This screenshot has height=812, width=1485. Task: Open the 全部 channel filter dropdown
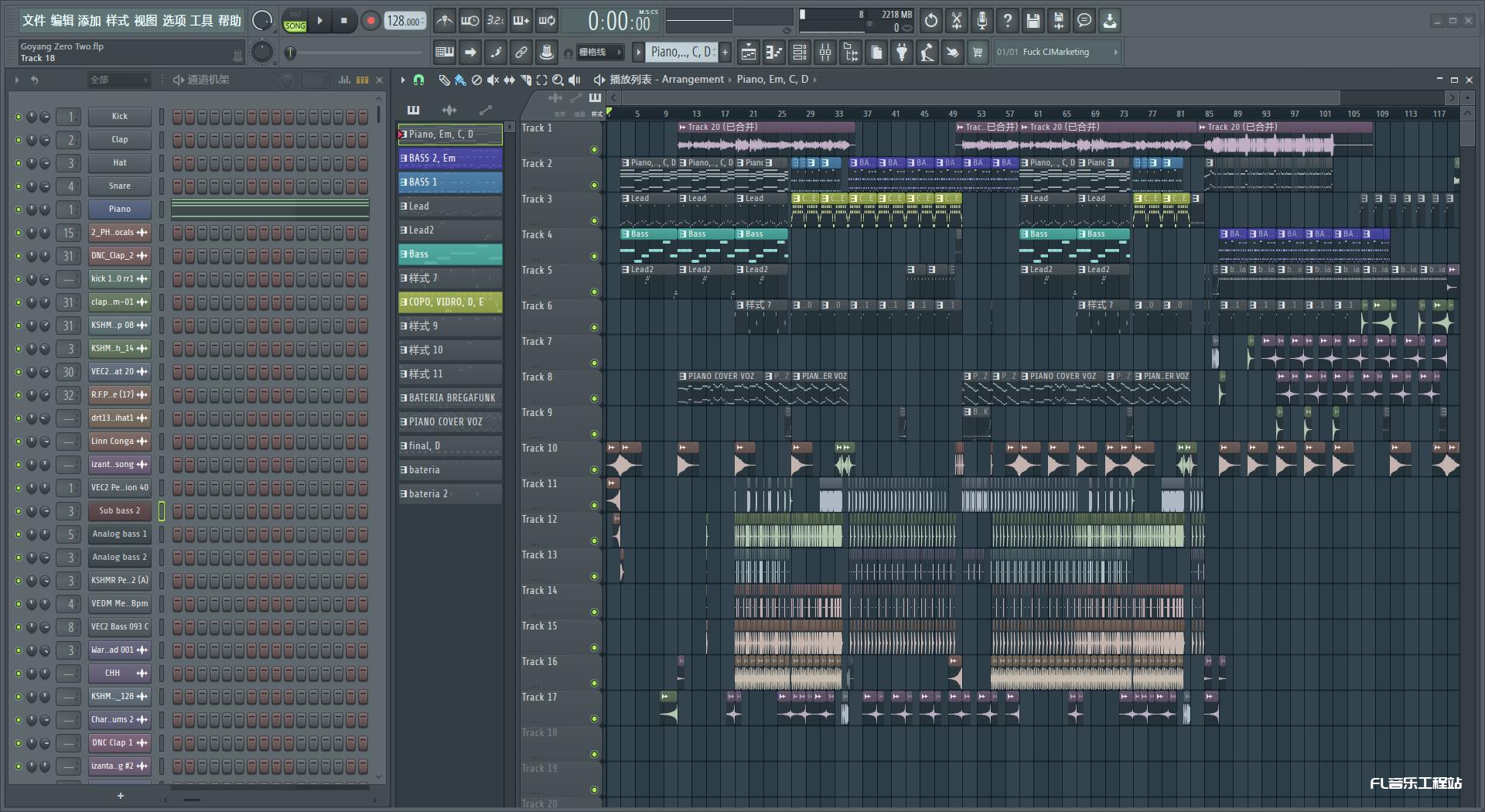click(118, 80)
